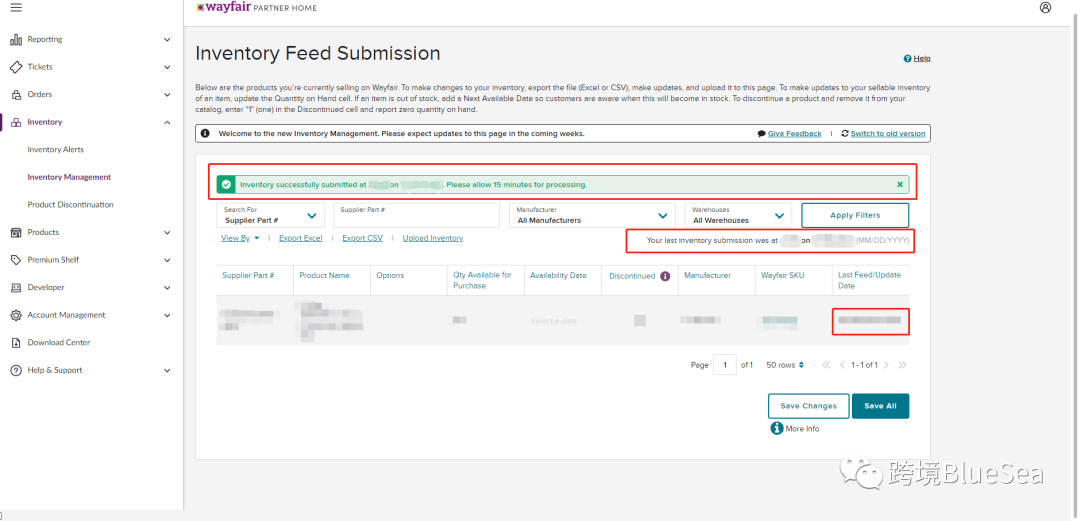Dismiss the inventory submitted success banner
Screen dimensions: 1080x521
coord(900,185)
